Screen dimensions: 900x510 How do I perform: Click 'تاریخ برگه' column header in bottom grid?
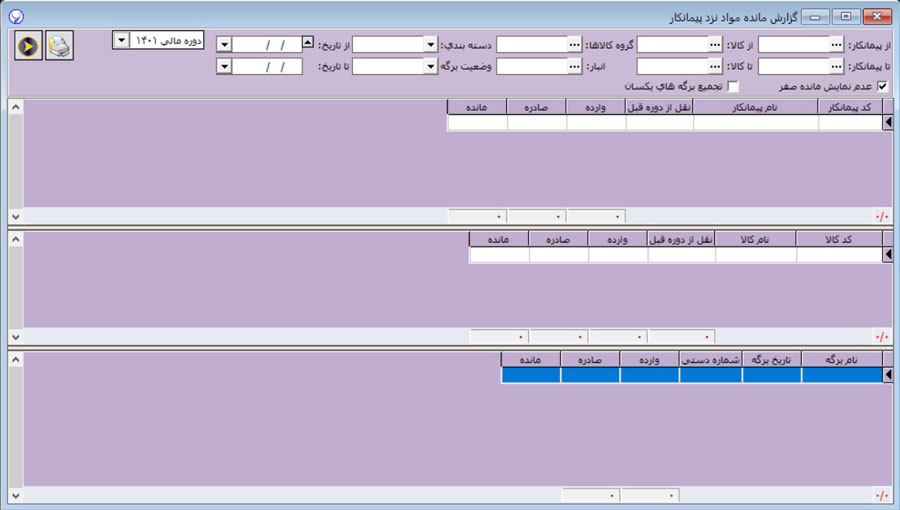[771, 358]
